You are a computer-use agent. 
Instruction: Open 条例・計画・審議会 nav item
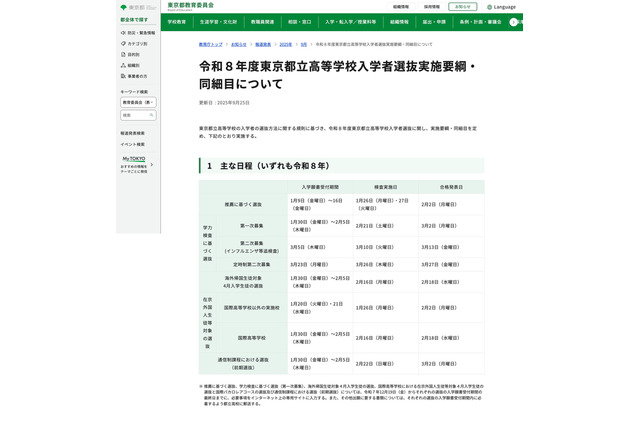click(x=480, y=22)
